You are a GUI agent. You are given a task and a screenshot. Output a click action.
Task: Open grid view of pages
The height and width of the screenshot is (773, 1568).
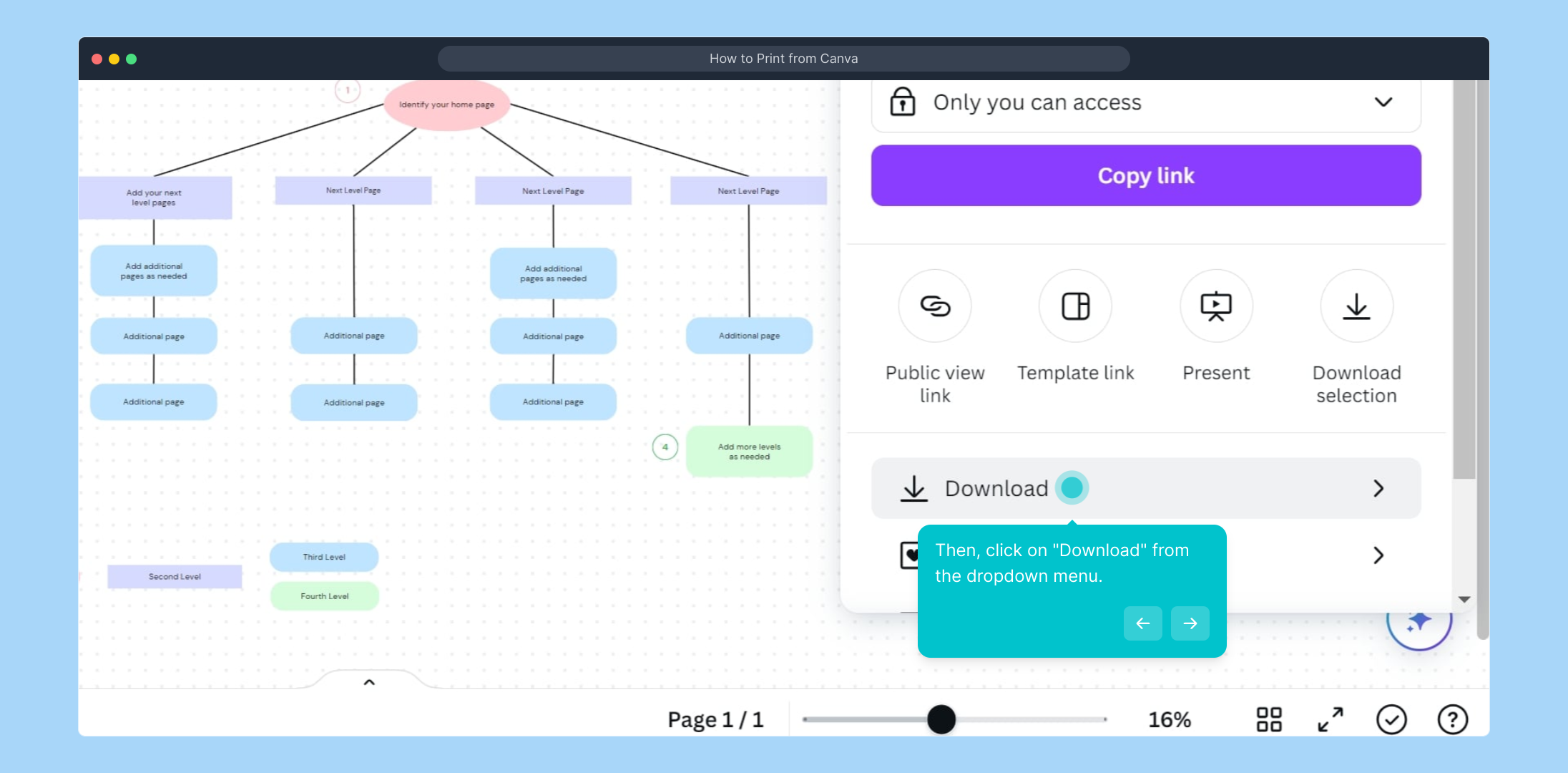click(x=1269, y=719)
